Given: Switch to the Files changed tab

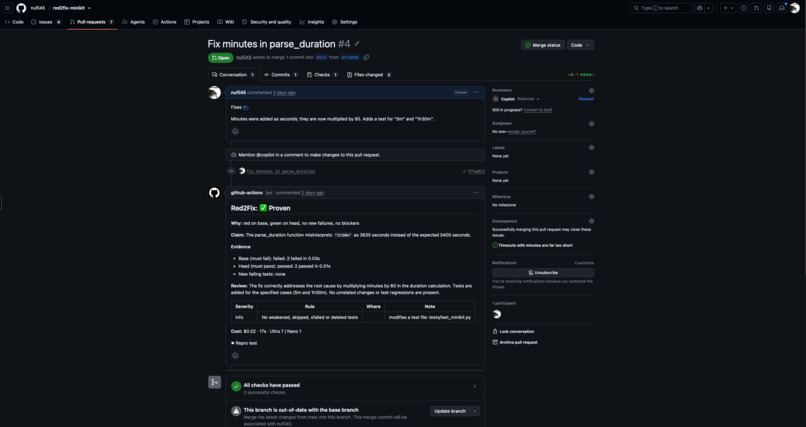Looking at the screenshot, I should click(x=369, y=75).
